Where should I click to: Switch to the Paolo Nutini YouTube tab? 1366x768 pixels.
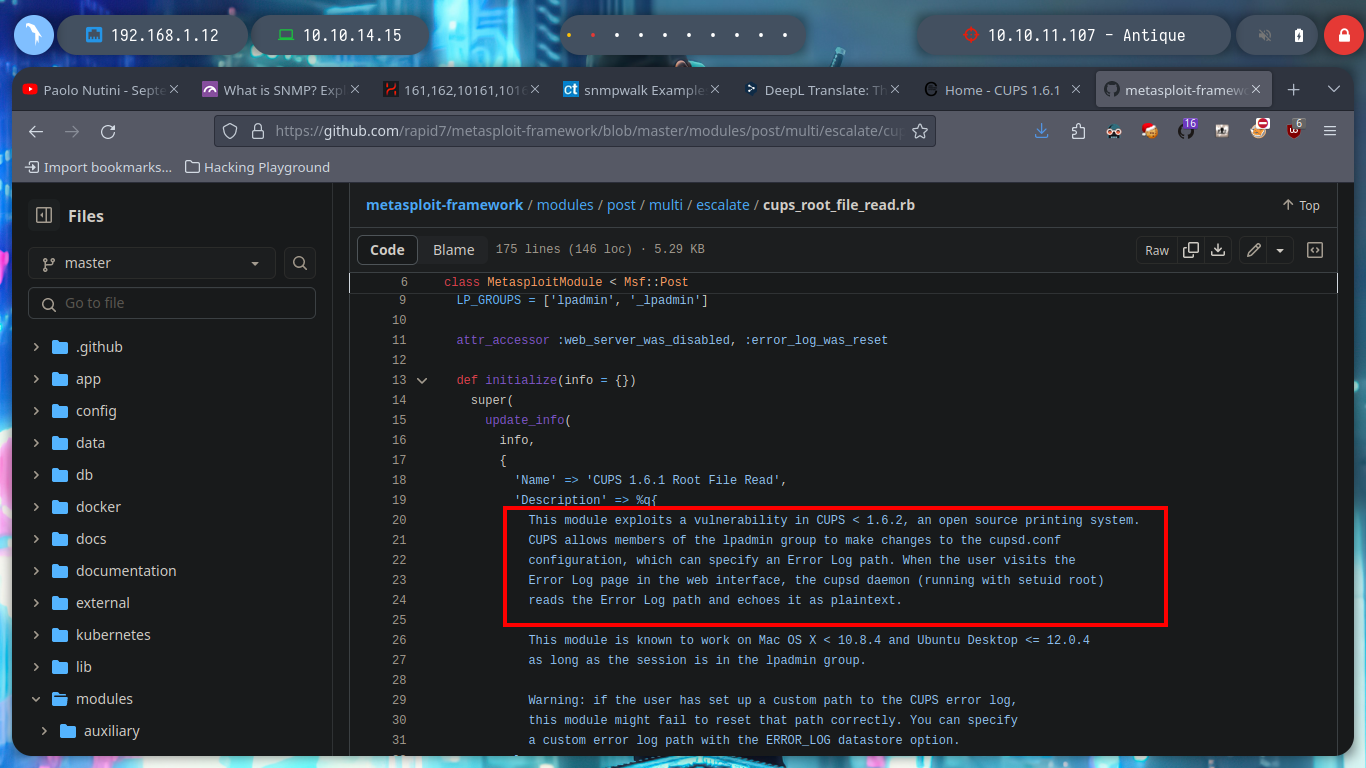[102, 90]
